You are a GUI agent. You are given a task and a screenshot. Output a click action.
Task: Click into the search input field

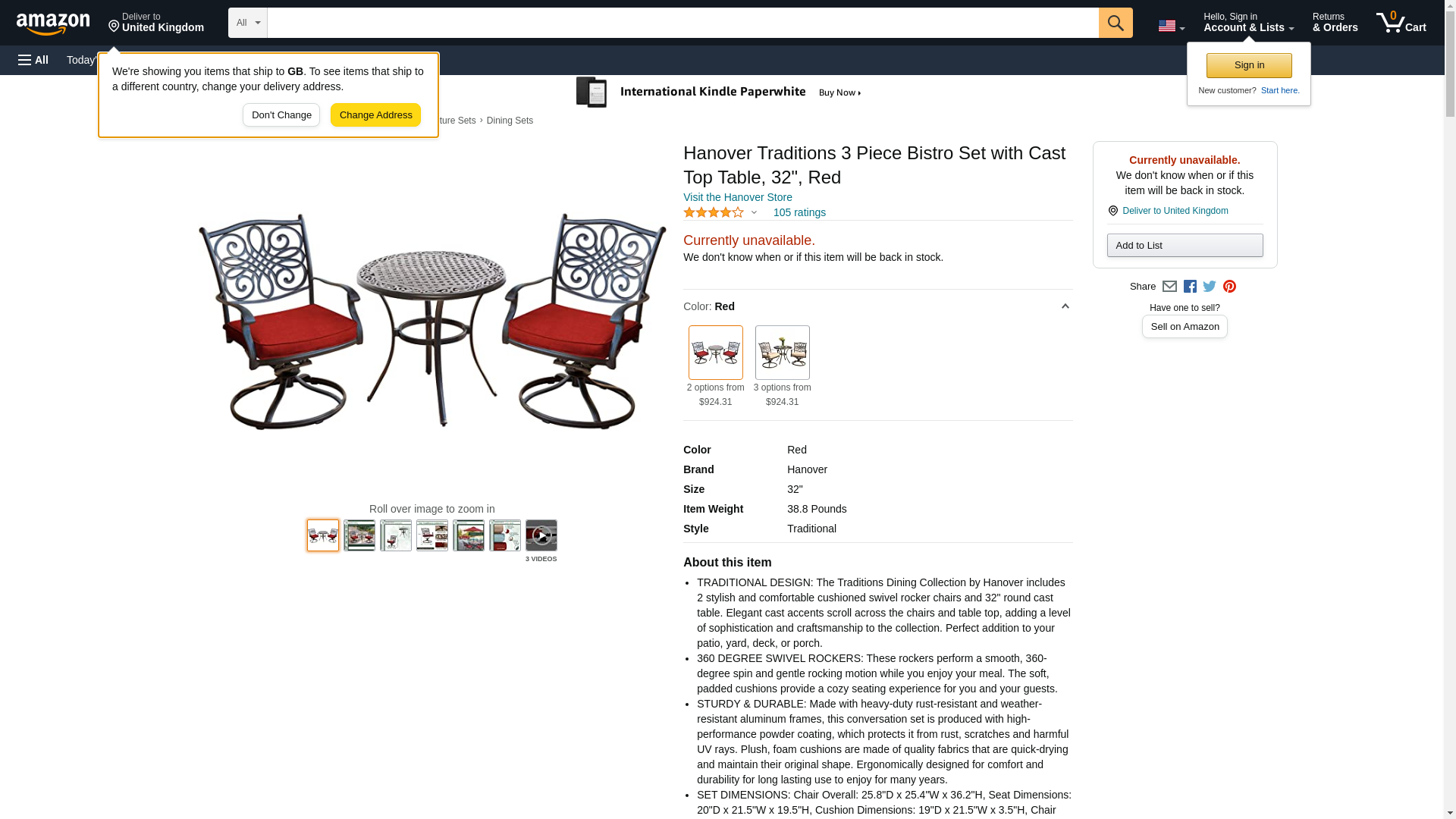click(682, 23)
